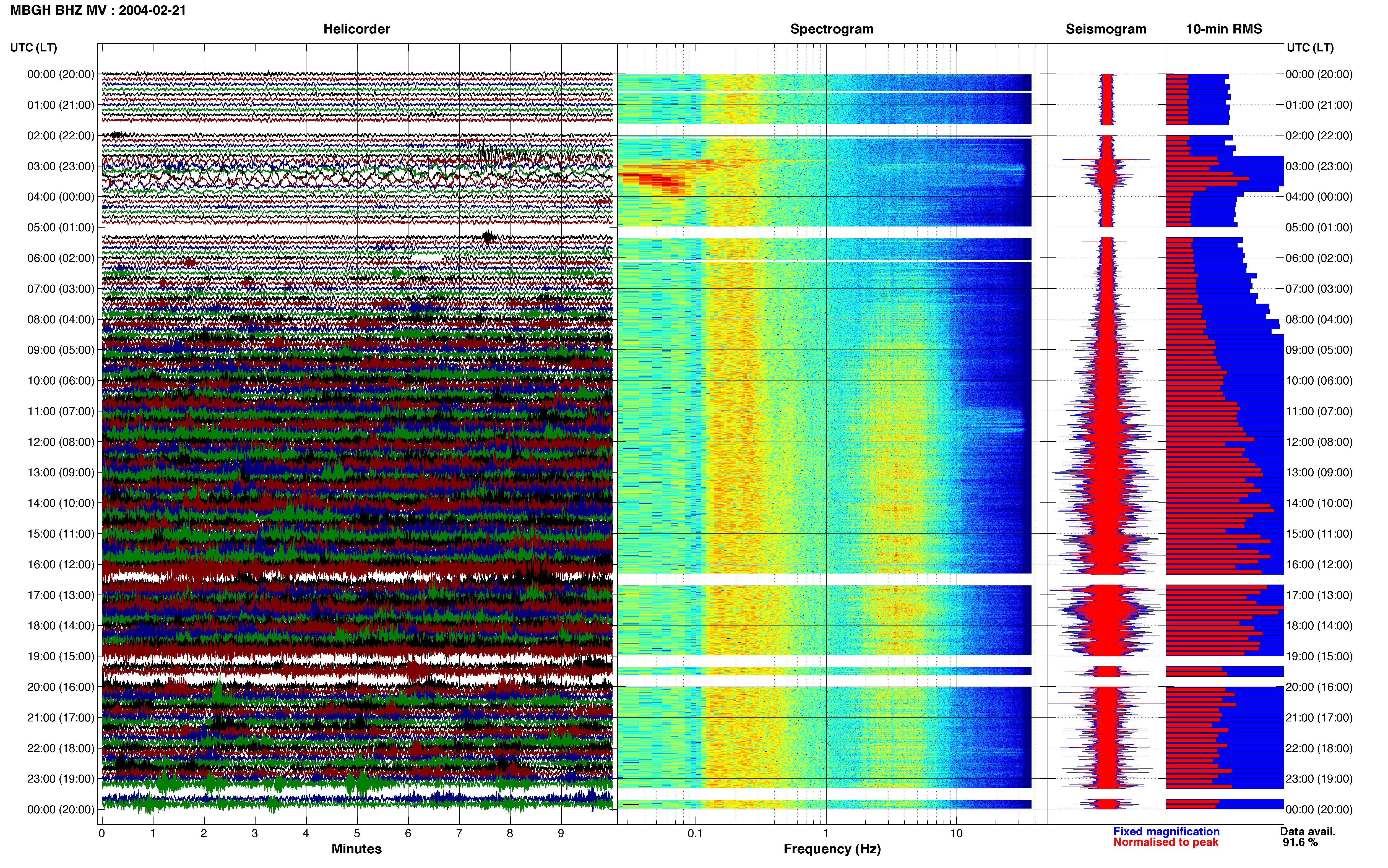Click the left time label '08:00 (04:00)'
Screen dimensions: 1388x868
61,319
